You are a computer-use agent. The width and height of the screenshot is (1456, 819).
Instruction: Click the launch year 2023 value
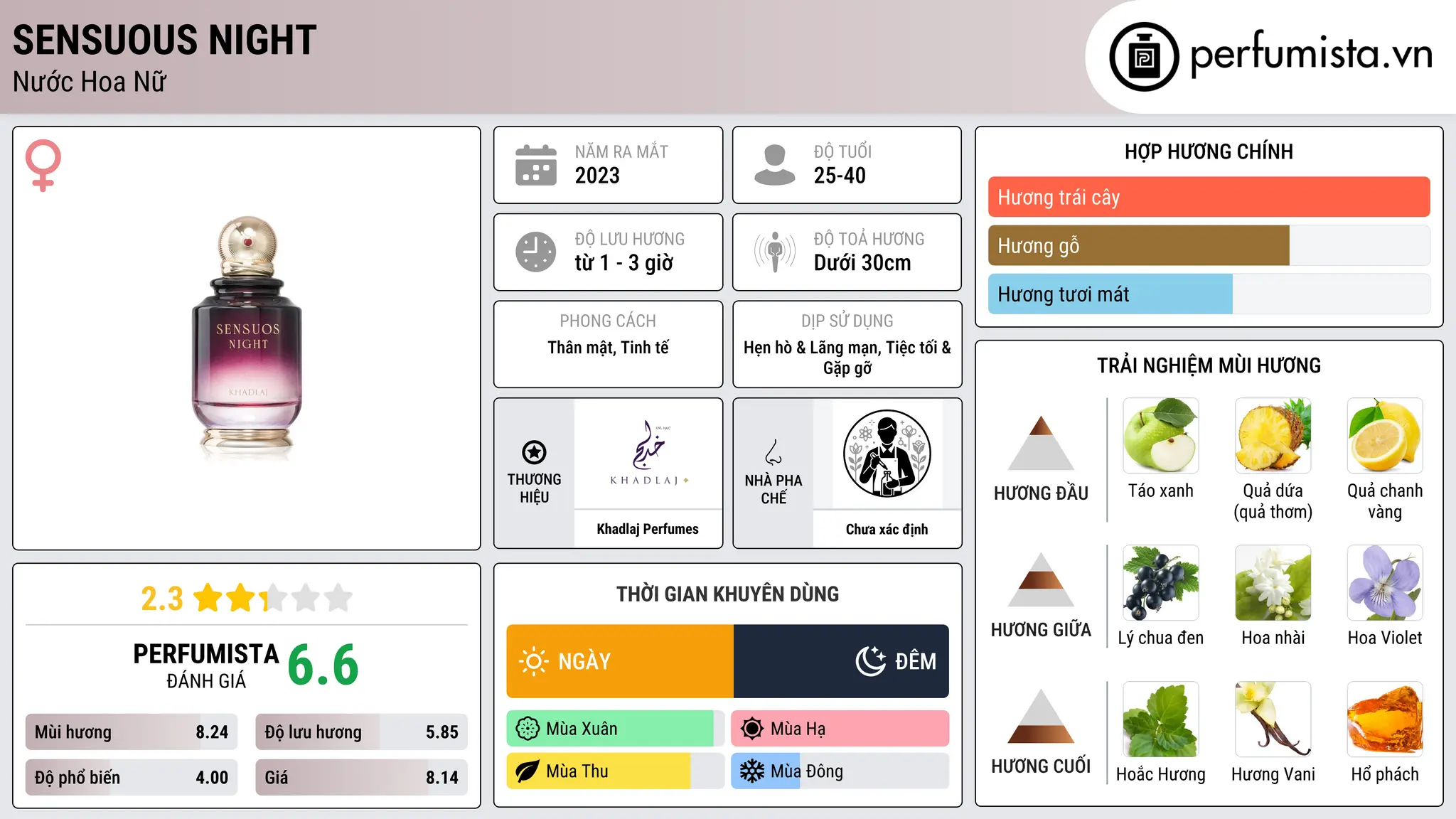pos(597,176)
